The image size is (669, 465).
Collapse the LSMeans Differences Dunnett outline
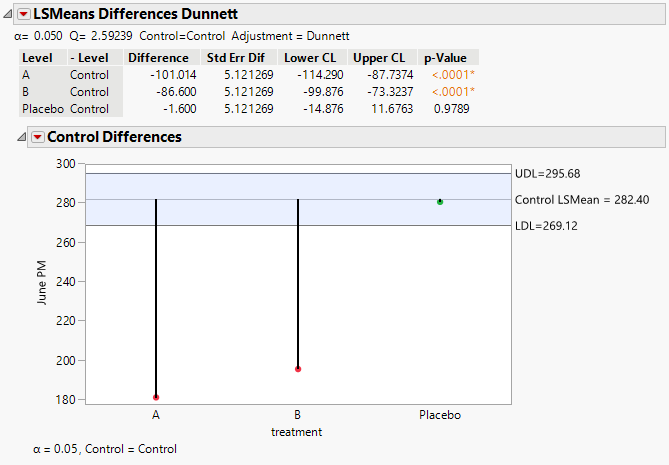pos(9,15)
